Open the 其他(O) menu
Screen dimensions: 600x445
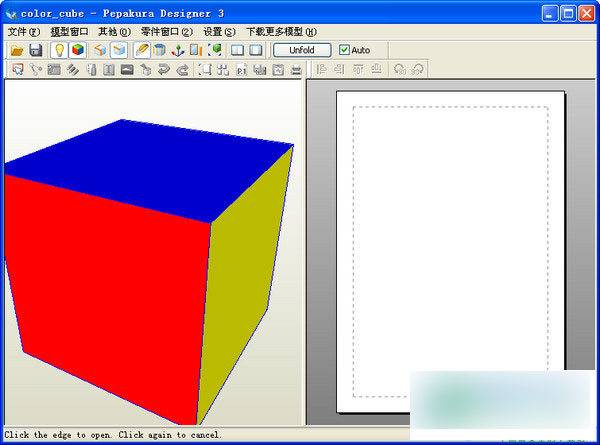point(114,32)
